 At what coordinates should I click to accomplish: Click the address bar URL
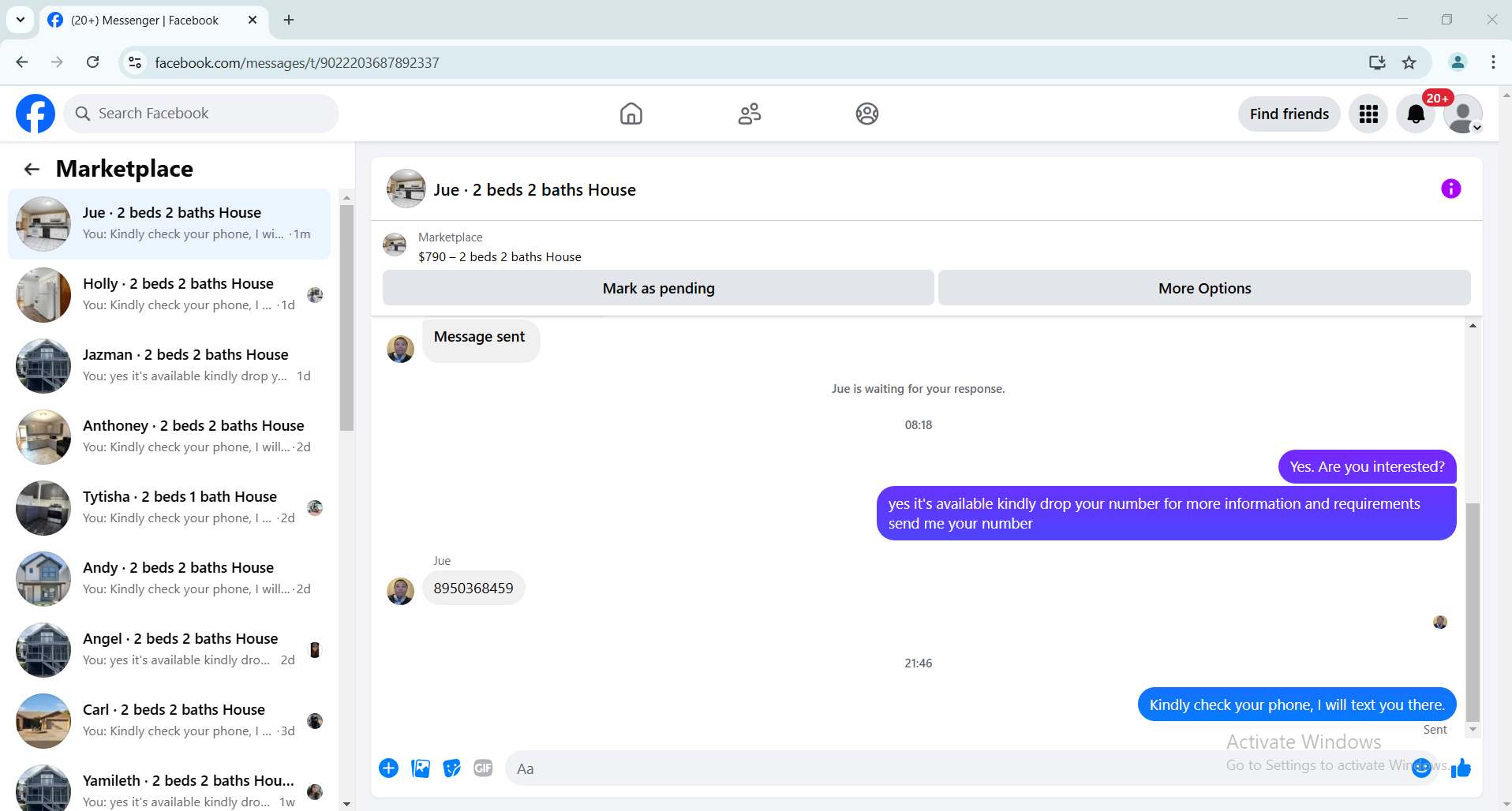(x=297, y=63)
